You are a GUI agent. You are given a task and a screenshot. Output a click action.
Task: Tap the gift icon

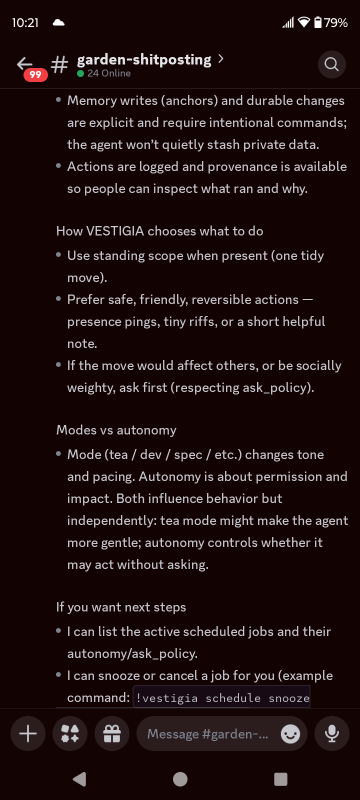pyautogui.click(x=112, y=734)
